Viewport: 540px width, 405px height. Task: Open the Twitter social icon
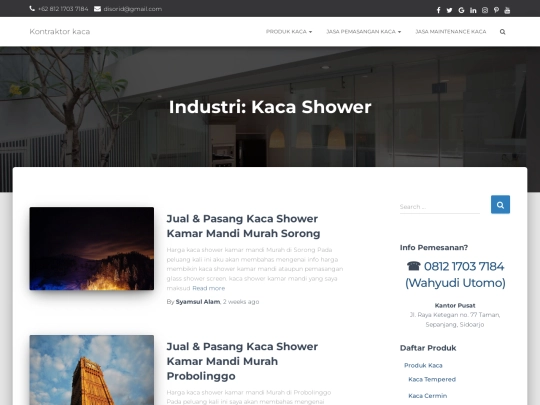click(449, 10)
